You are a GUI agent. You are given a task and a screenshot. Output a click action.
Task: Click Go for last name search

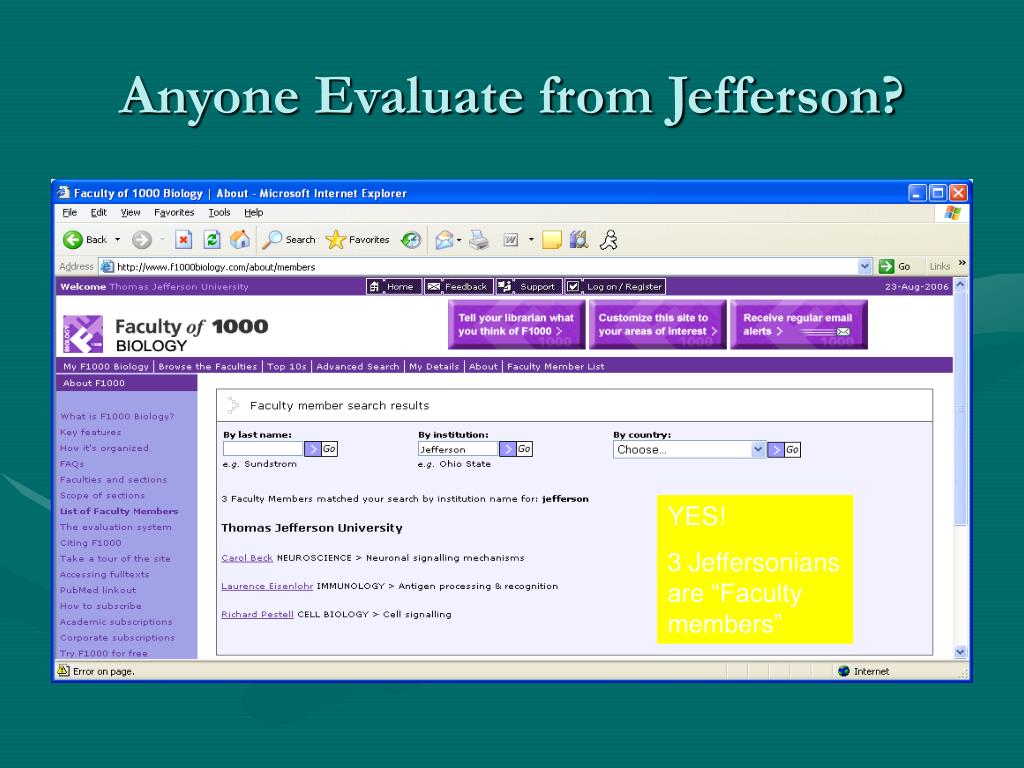coord(321,449)
